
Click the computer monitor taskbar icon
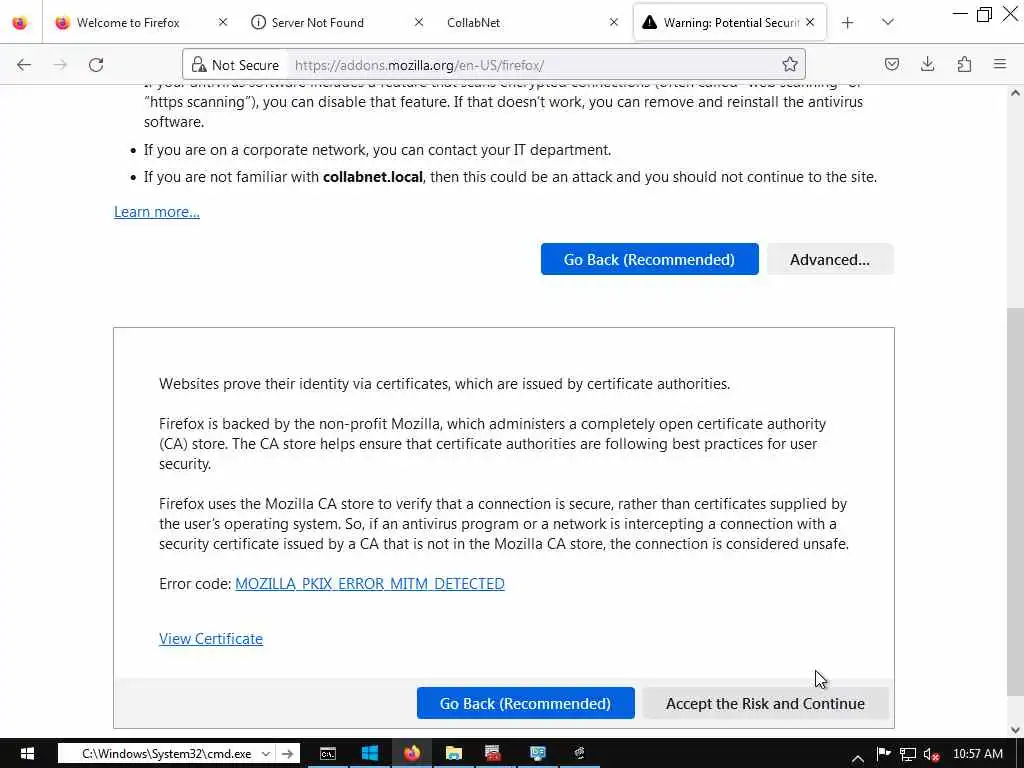pyautogui.click(x=537, y=754)
